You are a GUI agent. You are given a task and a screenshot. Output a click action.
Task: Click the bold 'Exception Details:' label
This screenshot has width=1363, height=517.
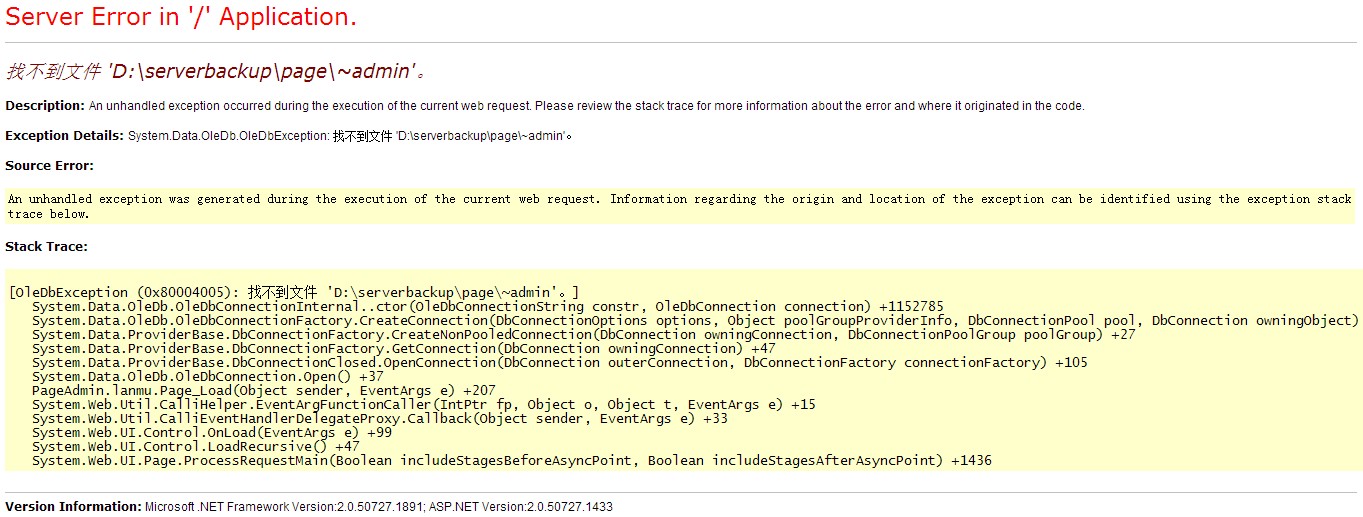point(64,135)
